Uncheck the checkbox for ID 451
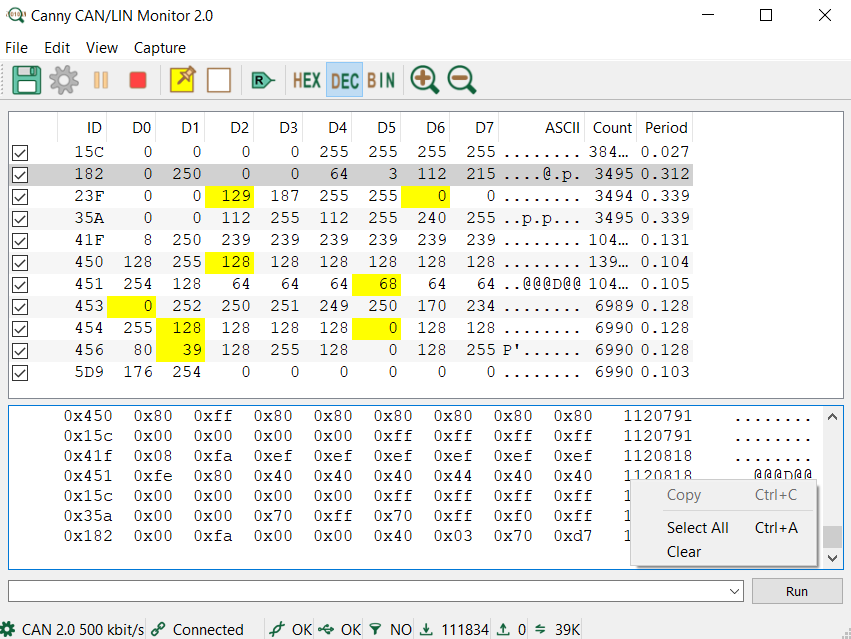The height and width of the screenshot is (639, 851). click(x=20, y=284)
